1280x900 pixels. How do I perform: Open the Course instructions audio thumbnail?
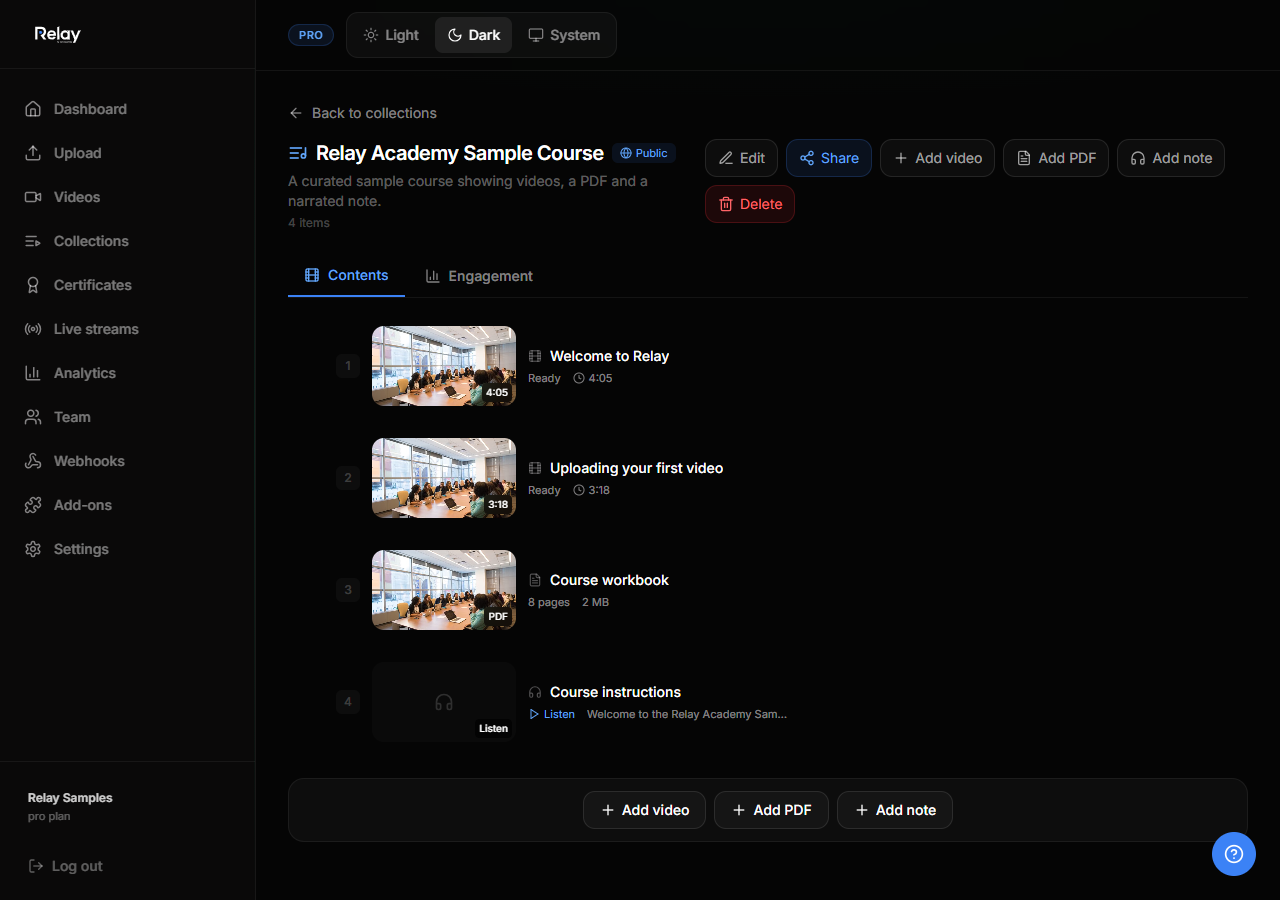click(444, 702)
